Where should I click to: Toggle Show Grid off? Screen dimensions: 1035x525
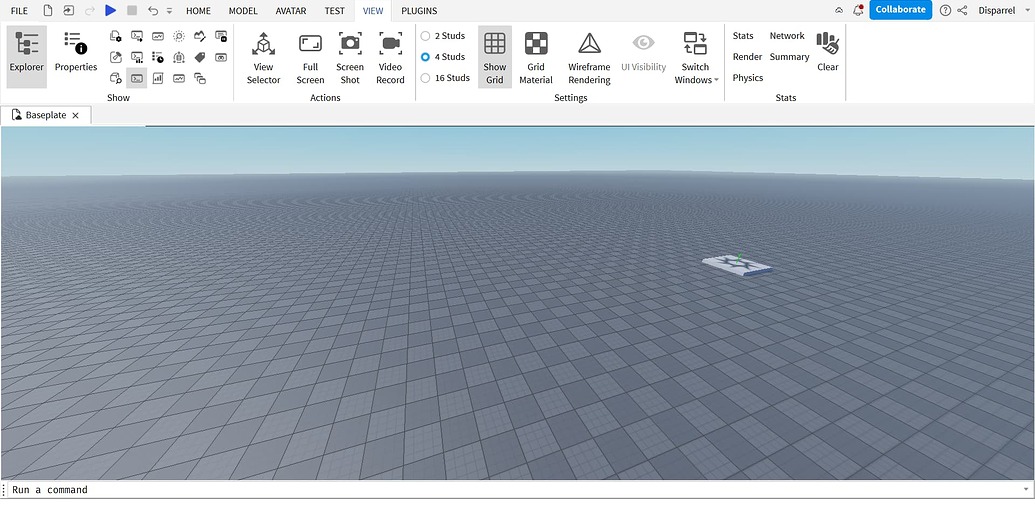[x=495, y=57]
